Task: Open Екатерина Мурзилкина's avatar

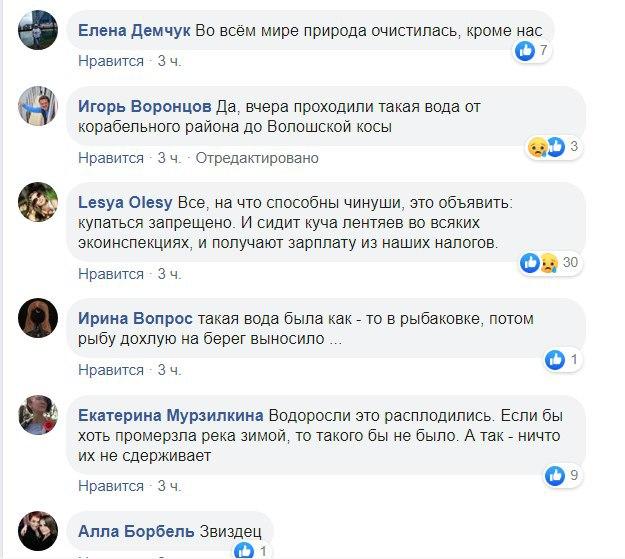Action: (x=39, y=414)
